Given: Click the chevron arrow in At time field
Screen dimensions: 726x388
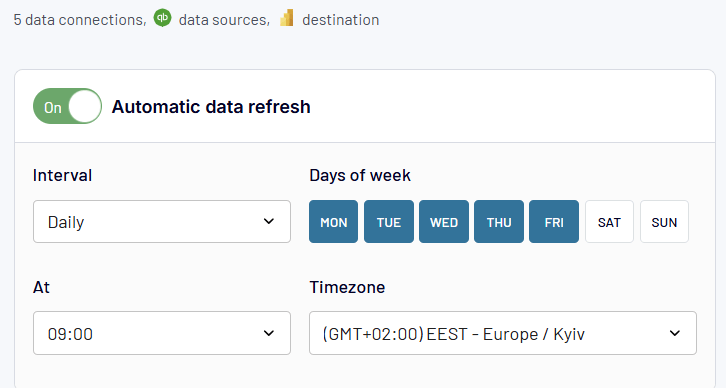Looking at the screenshot, I should (269, 333).
